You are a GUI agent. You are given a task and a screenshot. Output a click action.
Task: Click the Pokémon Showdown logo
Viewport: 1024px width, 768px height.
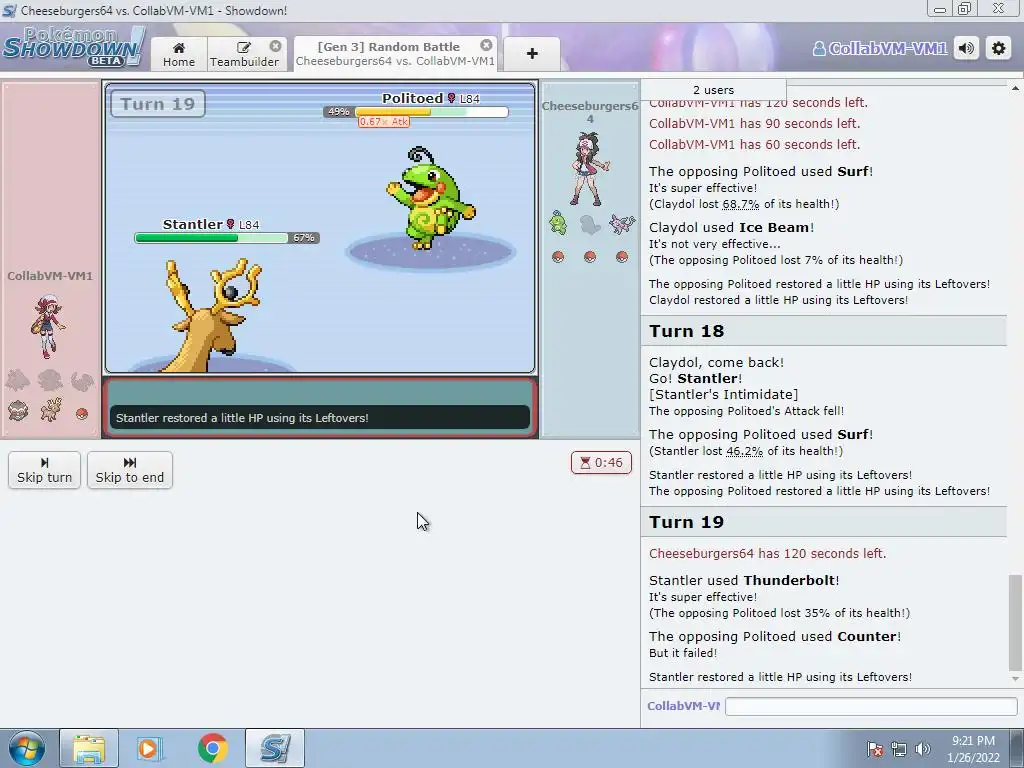[73, 47]
